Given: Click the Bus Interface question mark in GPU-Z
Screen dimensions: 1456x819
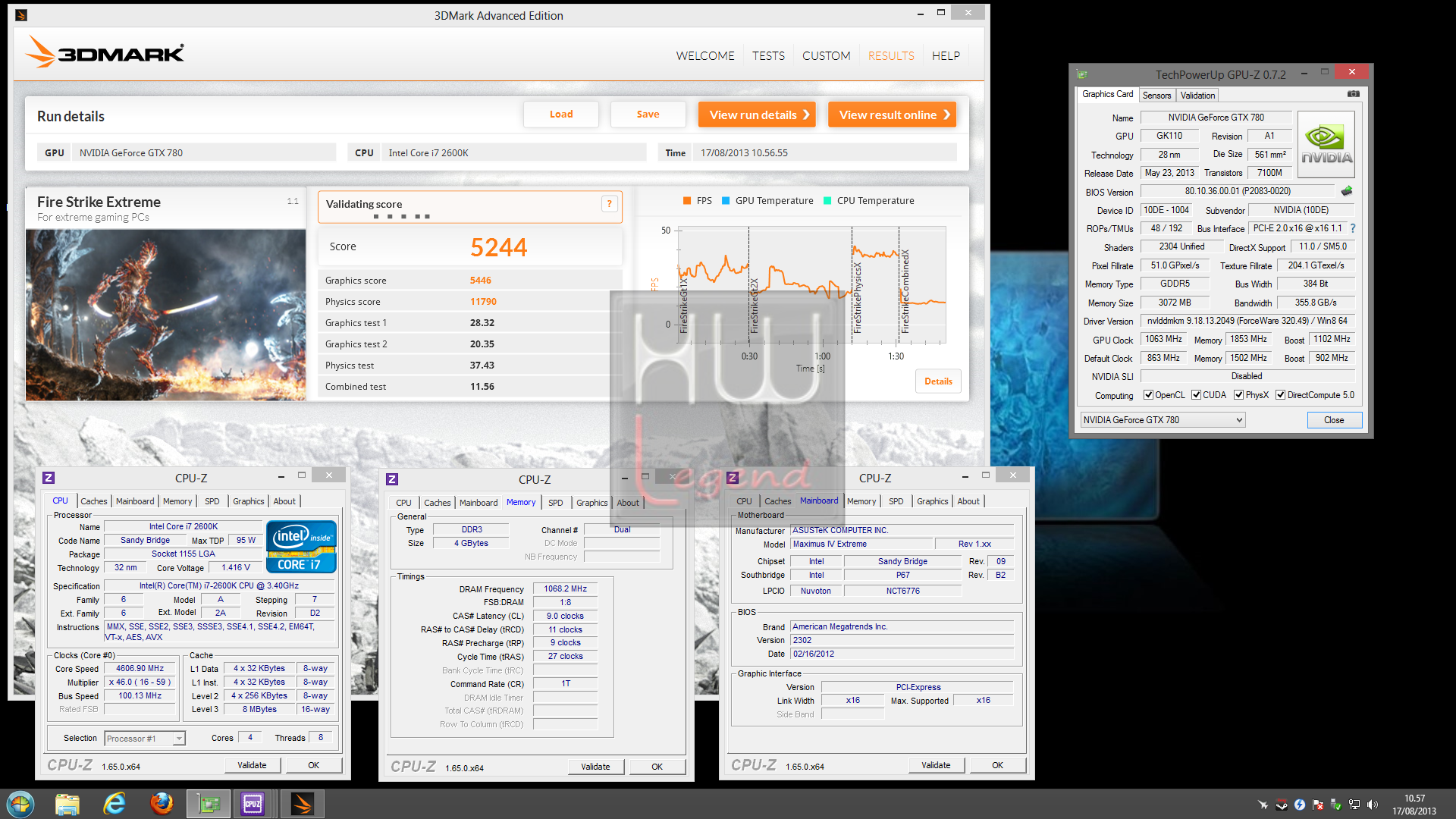Looking at the screenshot, I should click(x=1353, y=228).
